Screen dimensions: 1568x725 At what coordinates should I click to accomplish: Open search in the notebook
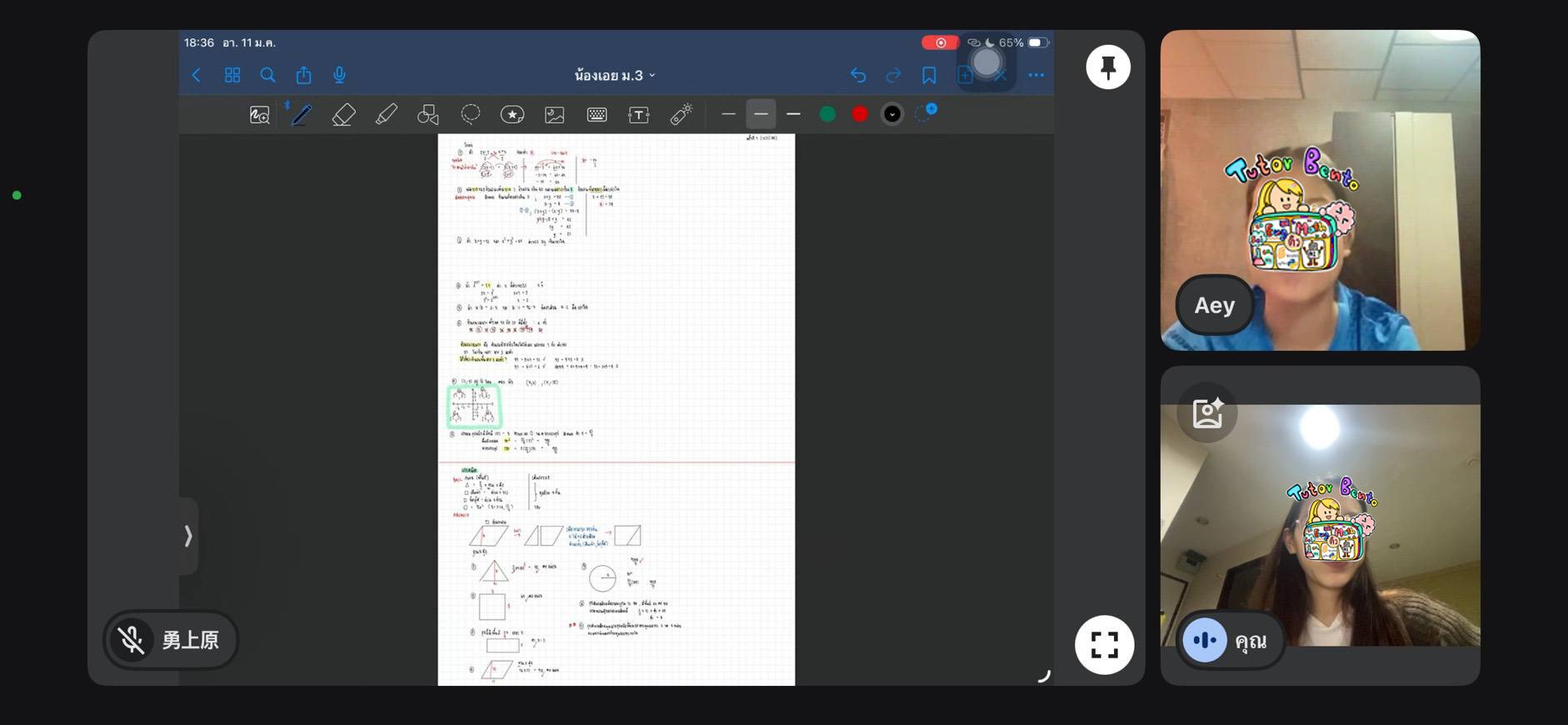267,75
